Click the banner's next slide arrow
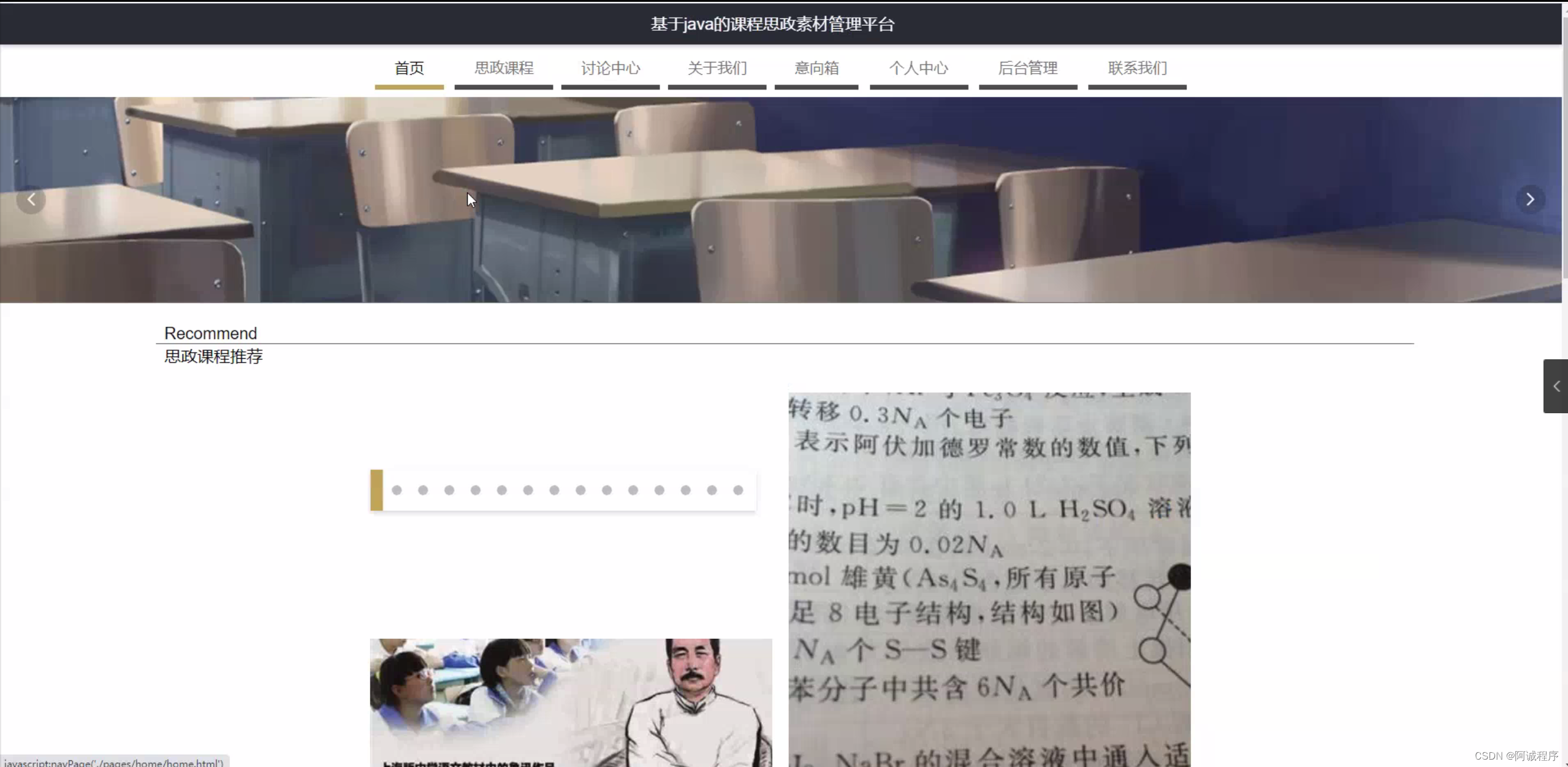This screenshot has width=1568, height=767. click(1530, 199)
